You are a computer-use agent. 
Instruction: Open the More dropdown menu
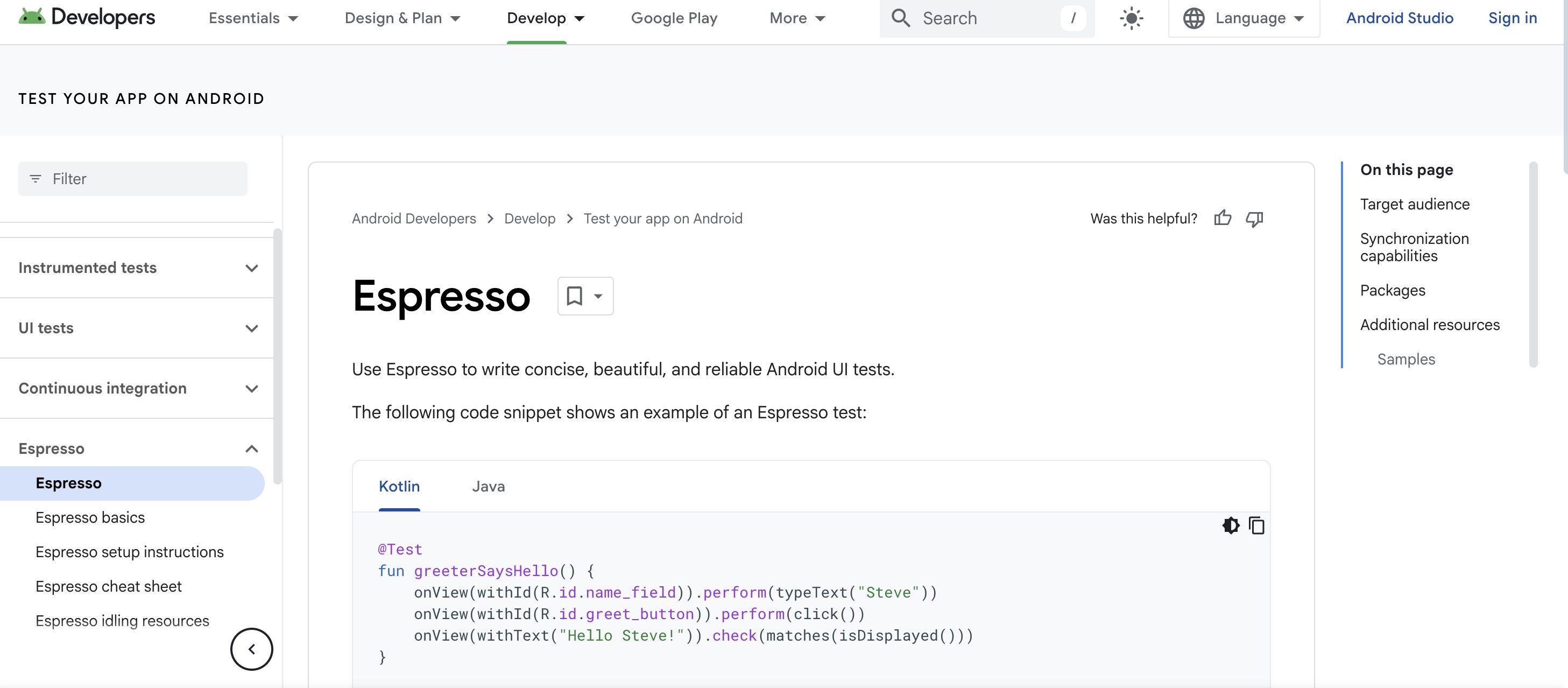coord(797,18)
